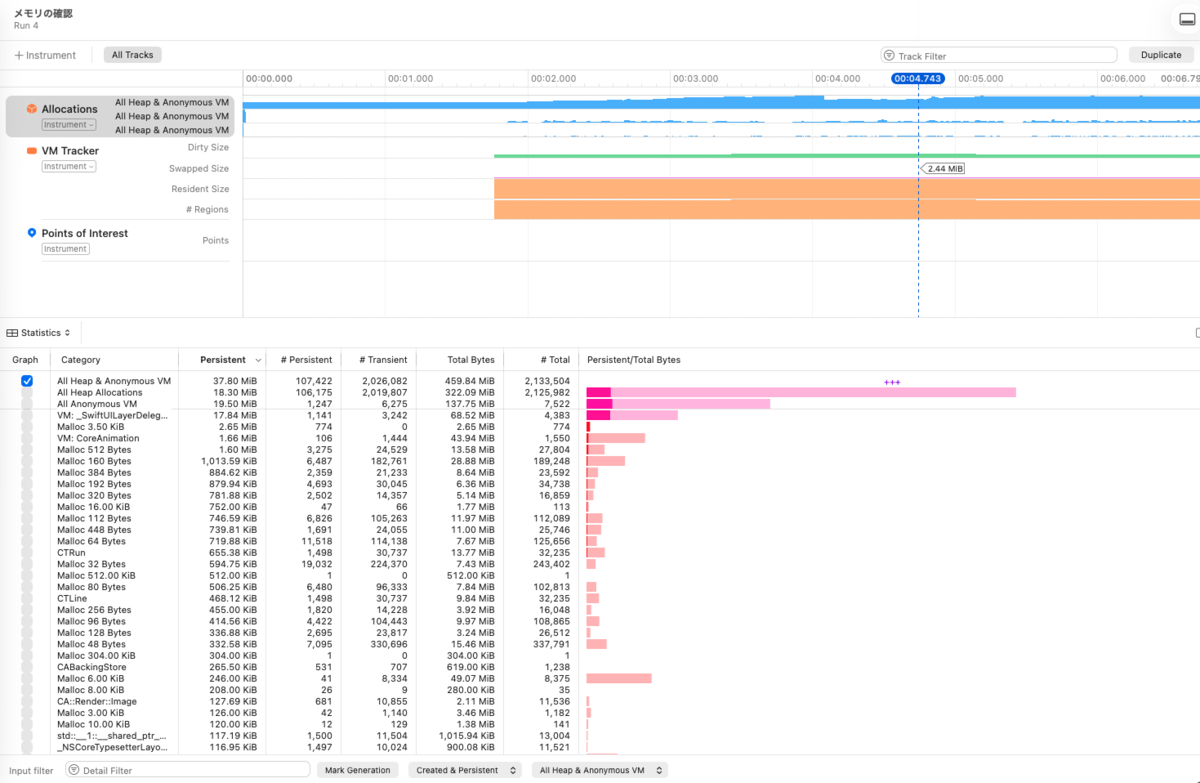This screenshot has height=783, width=1200.
Task: Select VM: _SwiftUILayerDeleg... row name
Action: [112, 415]
